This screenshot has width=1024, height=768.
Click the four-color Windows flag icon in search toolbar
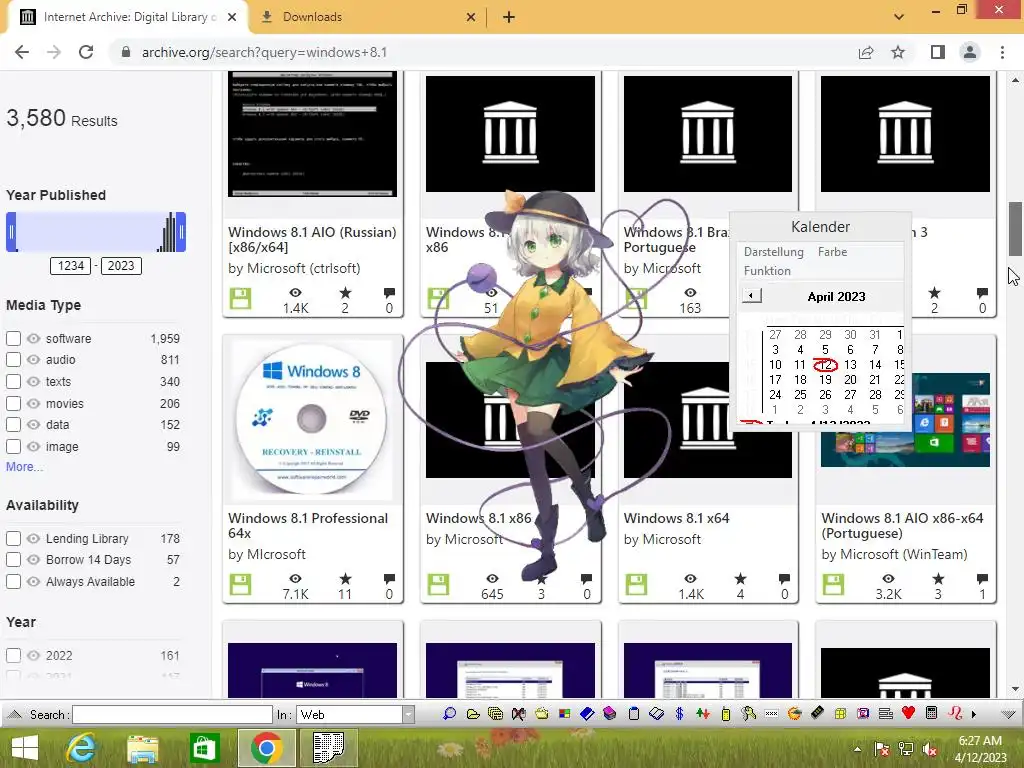pyautogui.click(x=564, y=714)
